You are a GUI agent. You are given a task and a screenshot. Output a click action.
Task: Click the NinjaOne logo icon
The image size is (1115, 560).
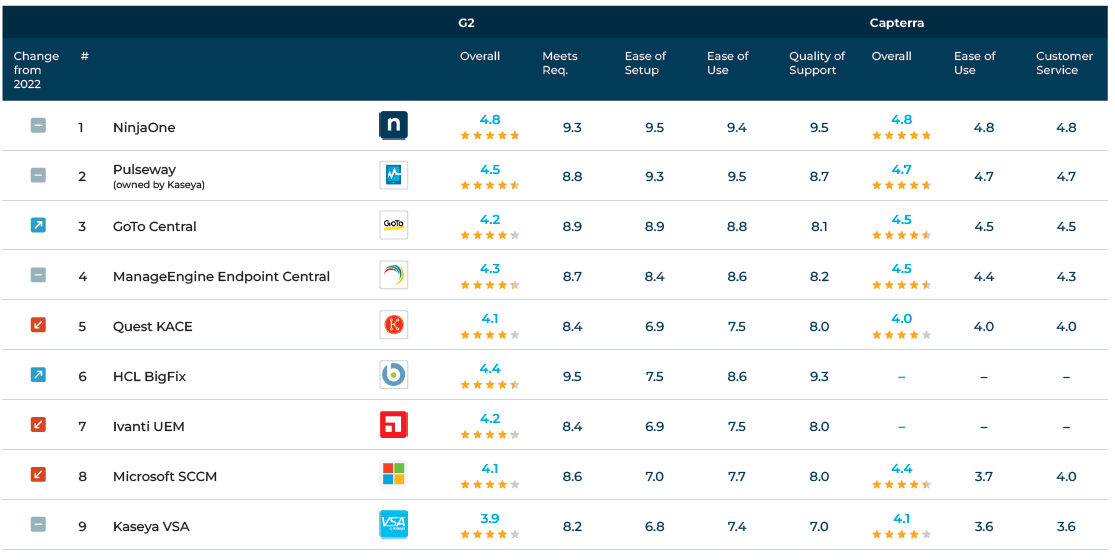[393, 126]
